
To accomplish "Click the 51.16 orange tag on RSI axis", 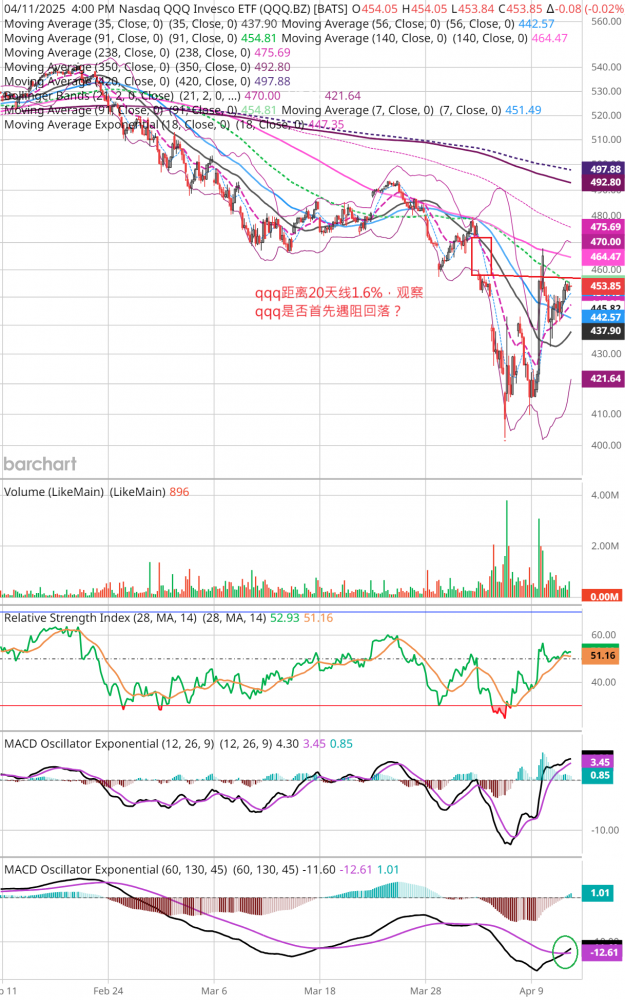I will coord(602,656).
